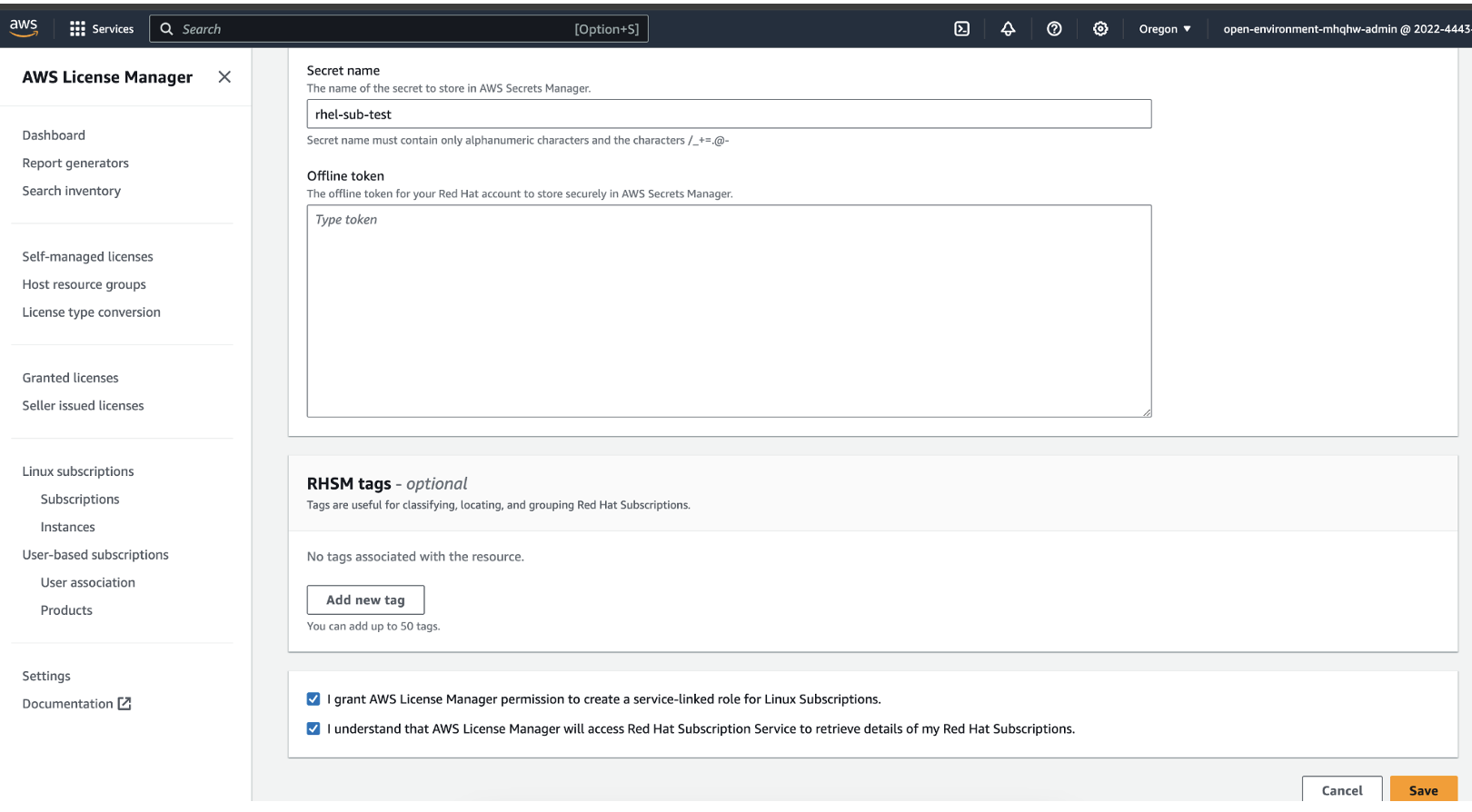This screenshot has width=1472, height=812.
Task: Click the AWS logo home icon
Action: 24,28
